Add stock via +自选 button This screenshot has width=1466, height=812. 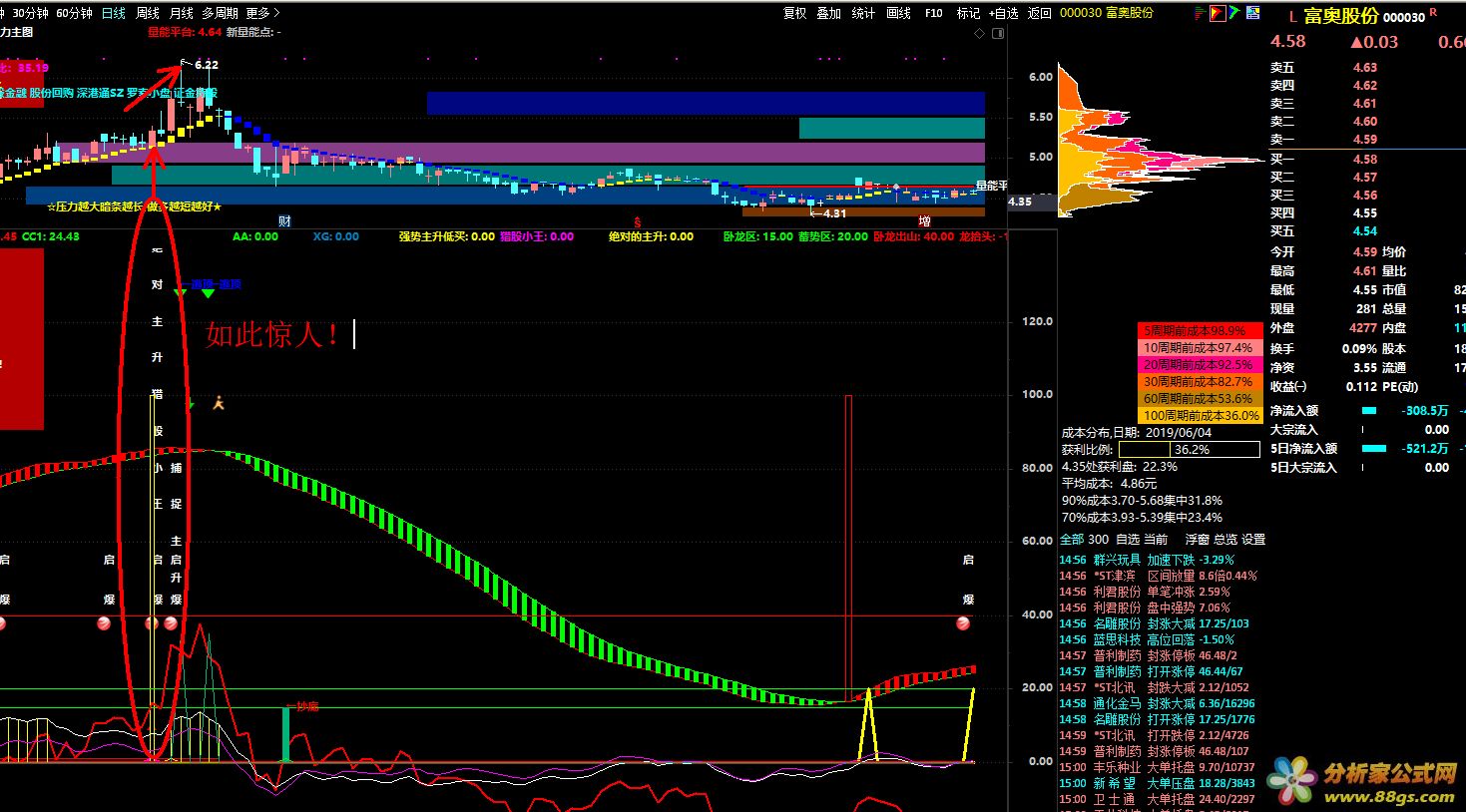1004,13
